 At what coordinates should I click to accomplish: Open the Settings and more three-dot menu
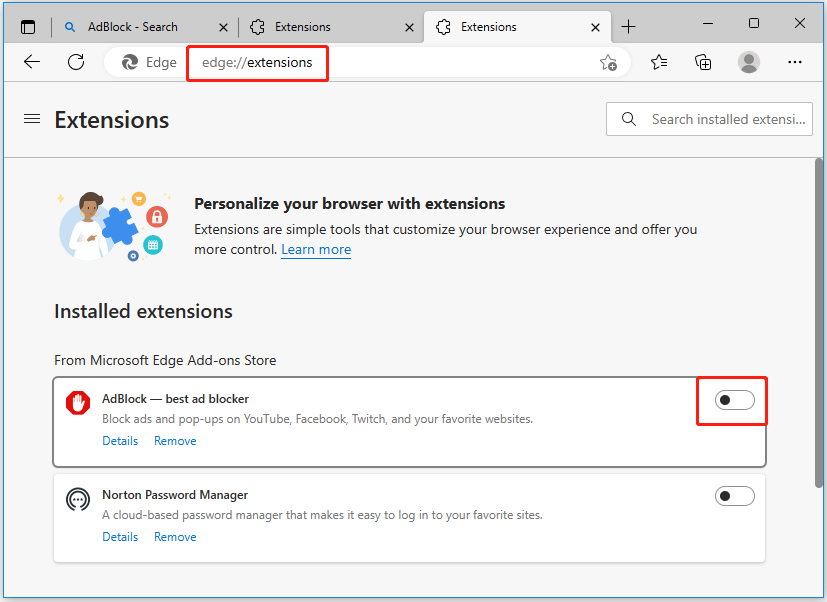(794, 61)
